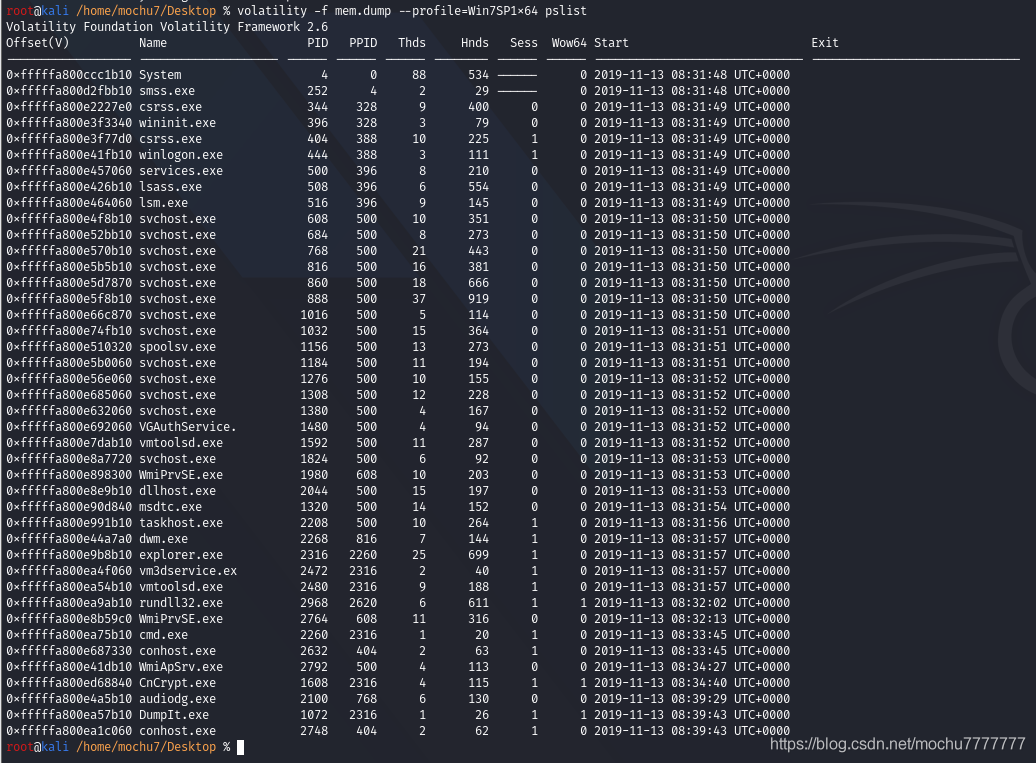Click the Hnds column header
This screenshot has height=763, width=1036.
pyautogui.click(x=474, y=43)
